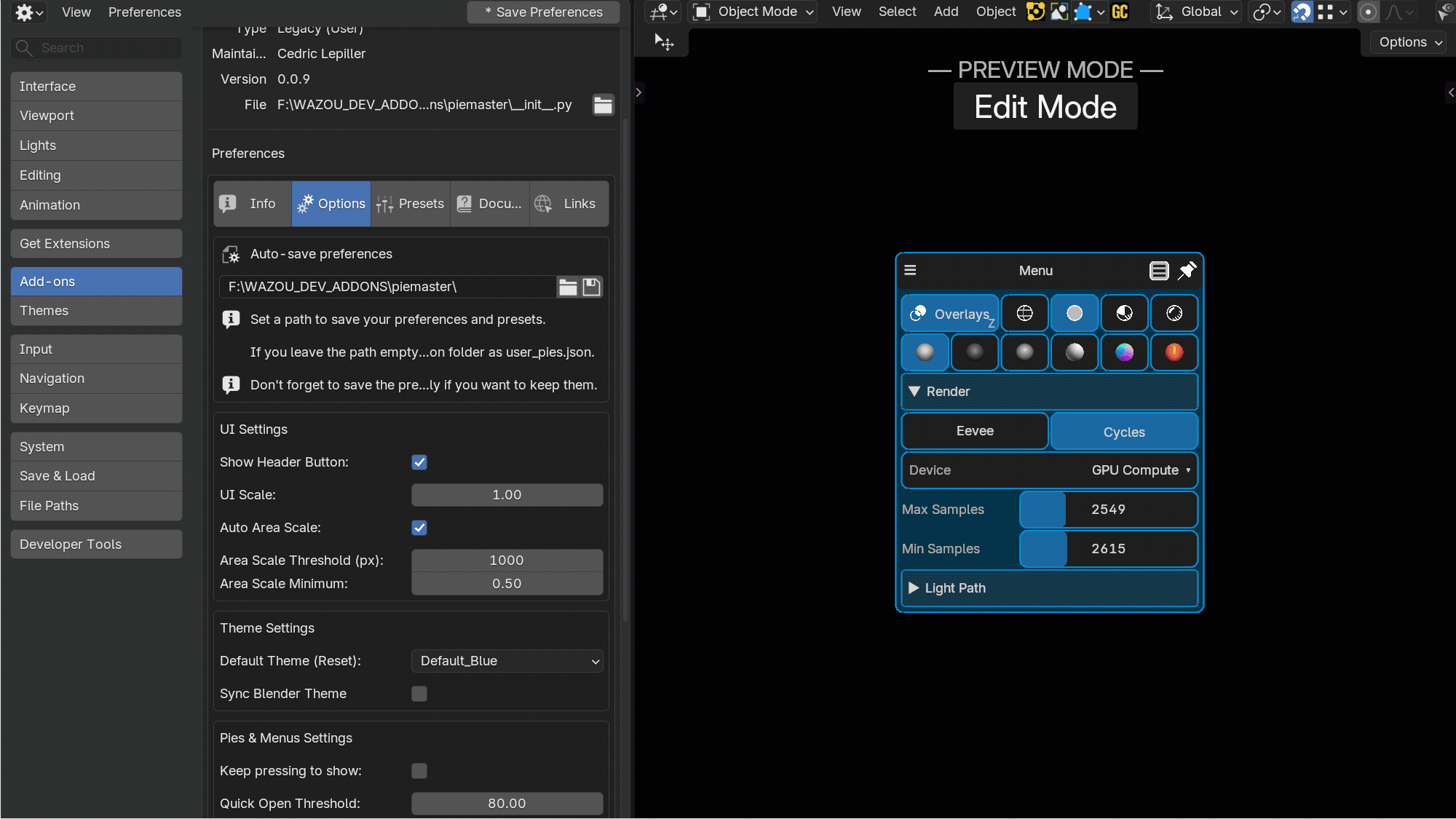1456x819 pixels.
Task: Click the add-on file folder icon
Action: [603, 105]
